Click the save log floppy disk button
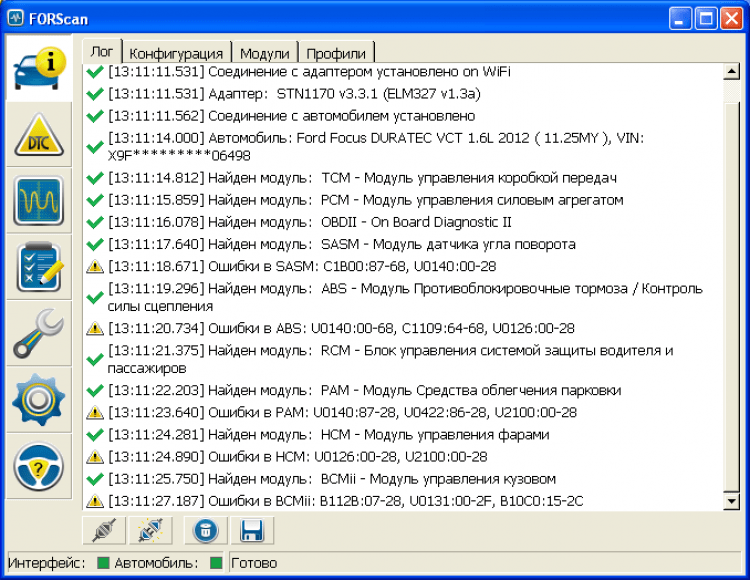Image resolution: width=750 pixels, height=580 pixels. point(252,530)
